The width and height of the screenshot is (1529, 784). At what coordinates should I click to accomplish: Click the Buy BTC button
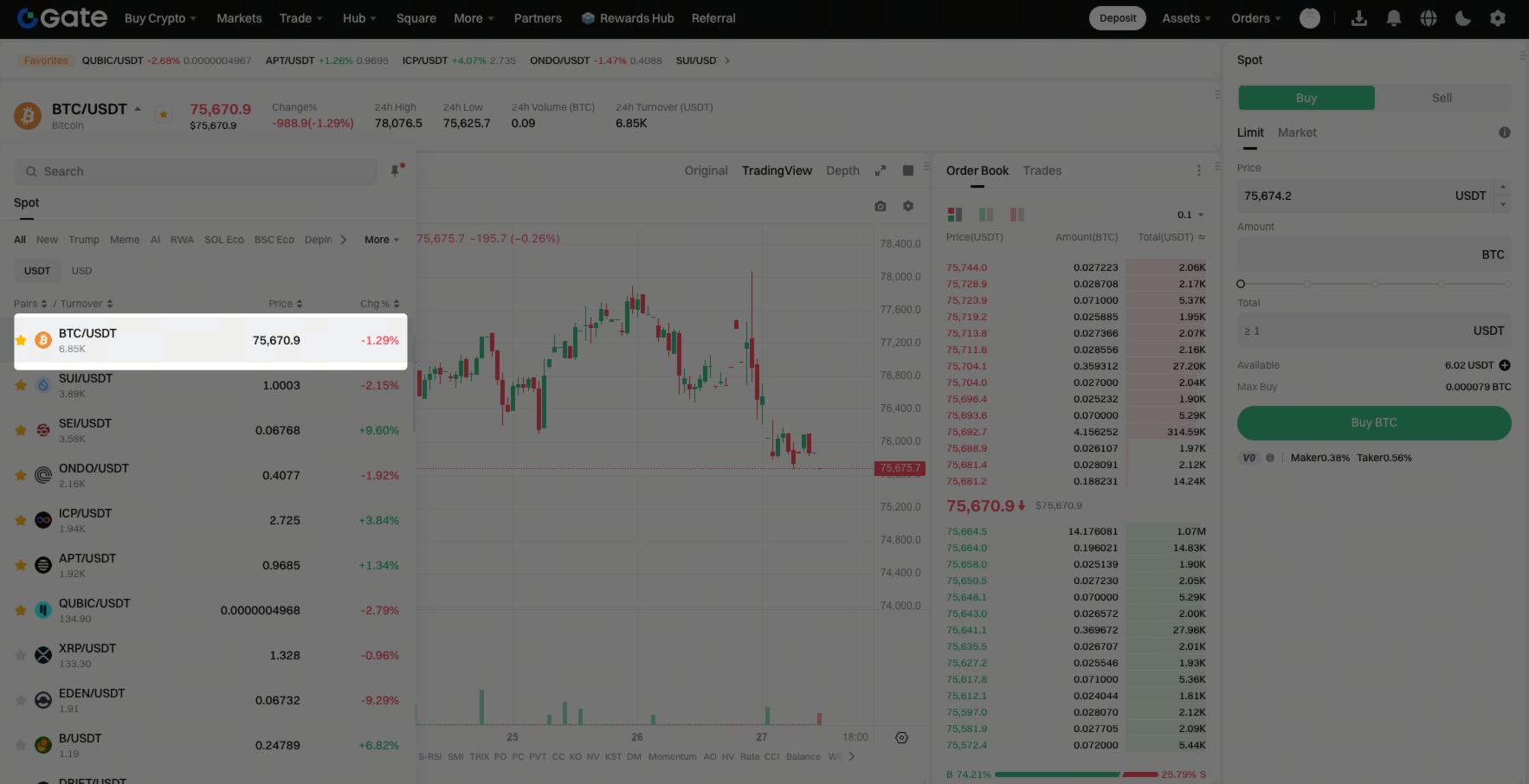tap(1374, 422)
